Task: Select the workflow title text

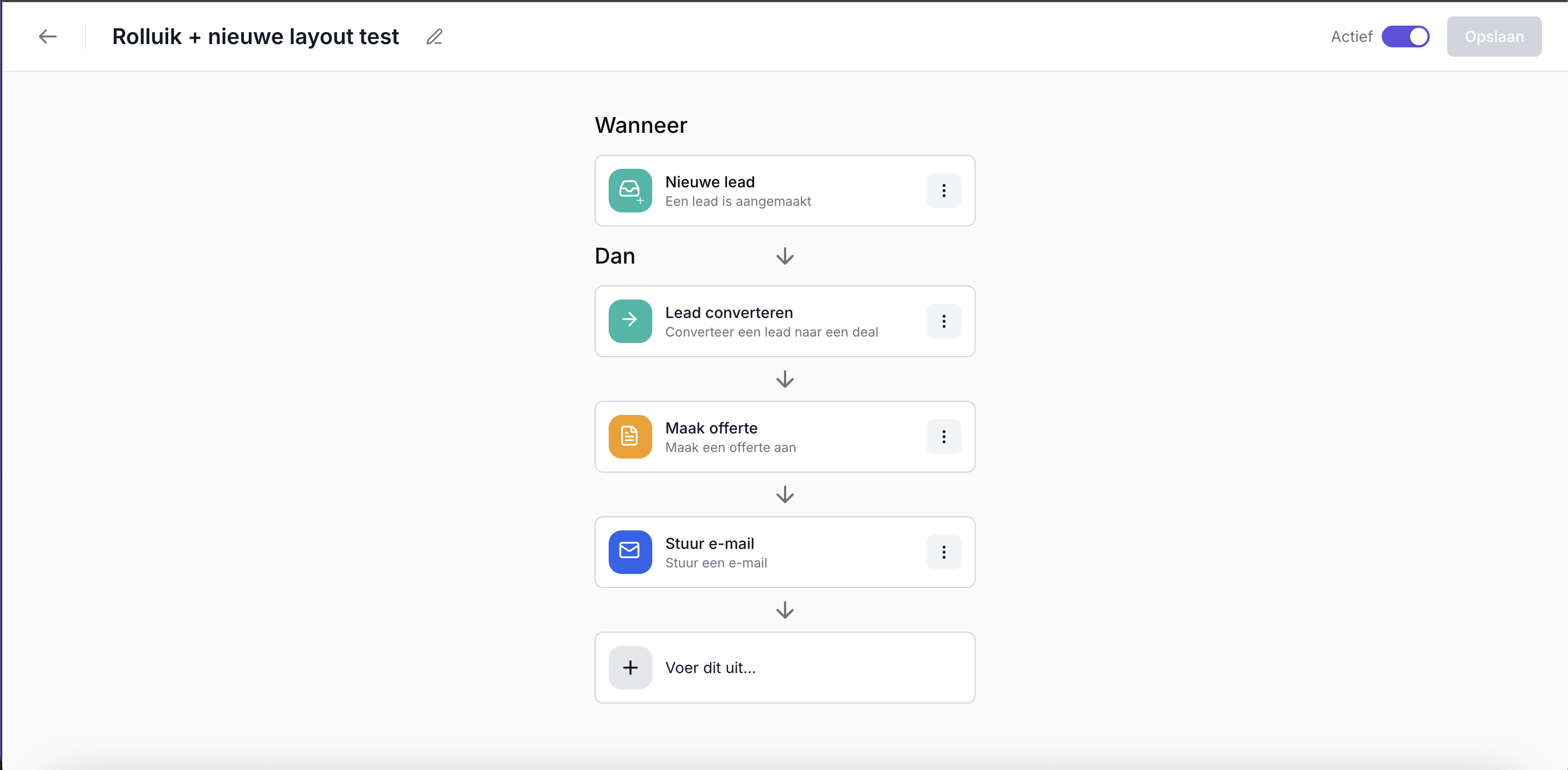Action: (256, 36)
